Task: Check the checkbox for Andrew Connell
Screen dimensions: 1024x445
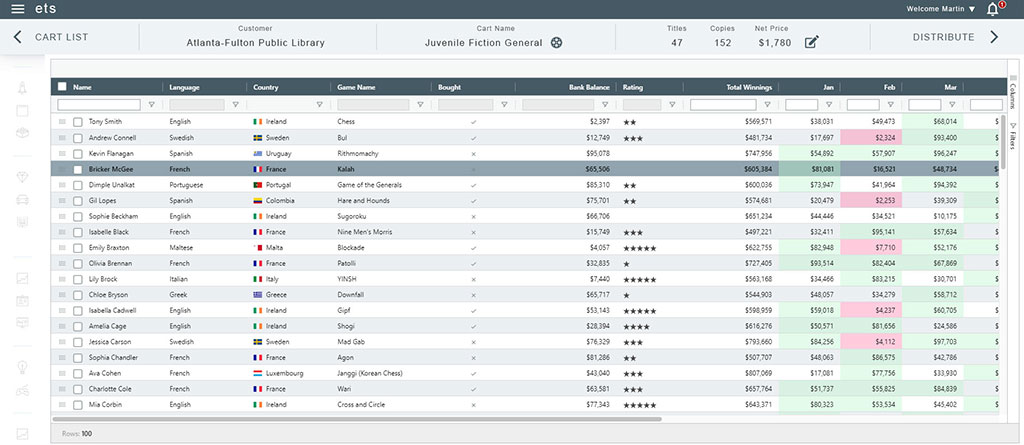Action: (78, 138)
